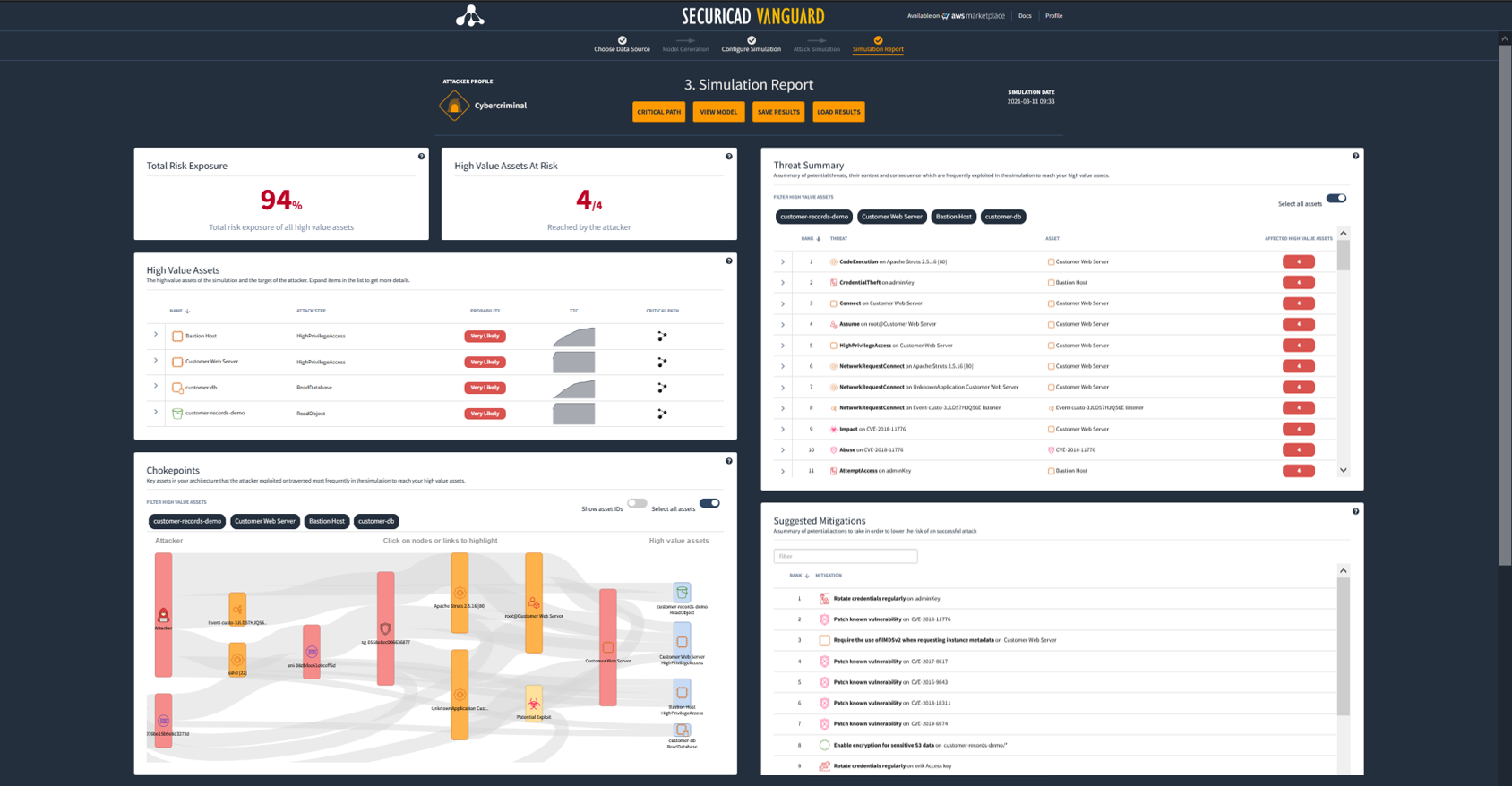Toggle customer-records-demo filter in Threat Summary
The height and width of the screenshot is (786, 1512).
[814, 217]
